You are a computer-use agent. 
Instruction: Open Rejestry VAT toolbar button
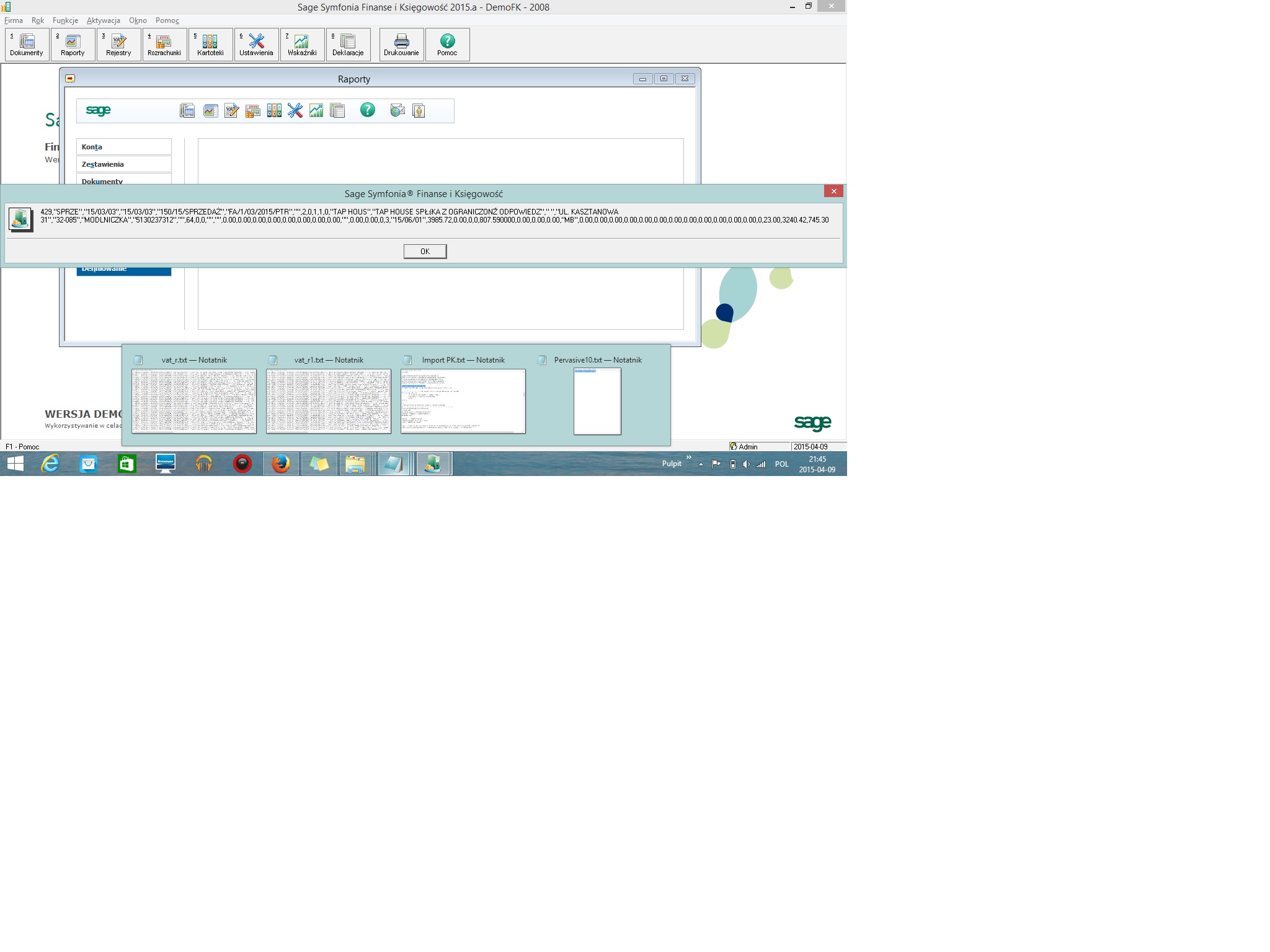[119, 45]
